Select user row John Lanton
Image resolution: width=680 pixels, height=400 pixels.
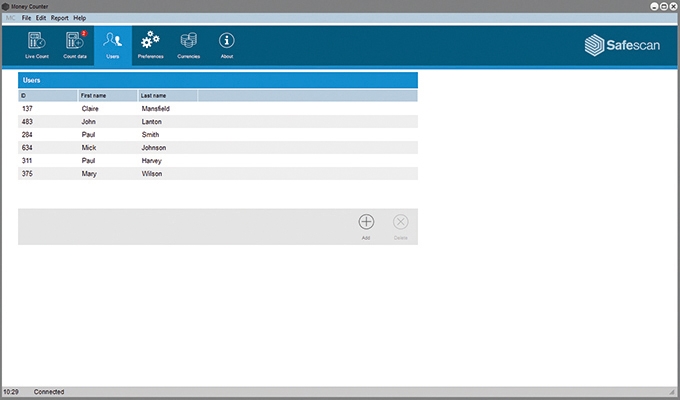point(217,121)
